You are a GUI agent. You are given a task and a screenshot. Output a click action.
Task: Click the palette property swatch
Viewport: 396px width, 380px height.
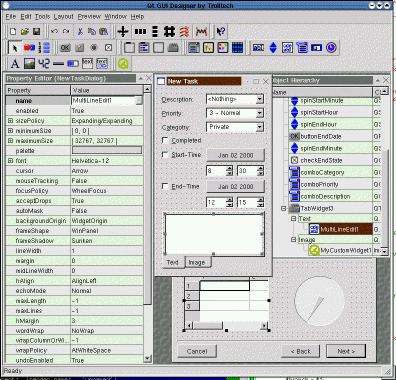(107, 151)
